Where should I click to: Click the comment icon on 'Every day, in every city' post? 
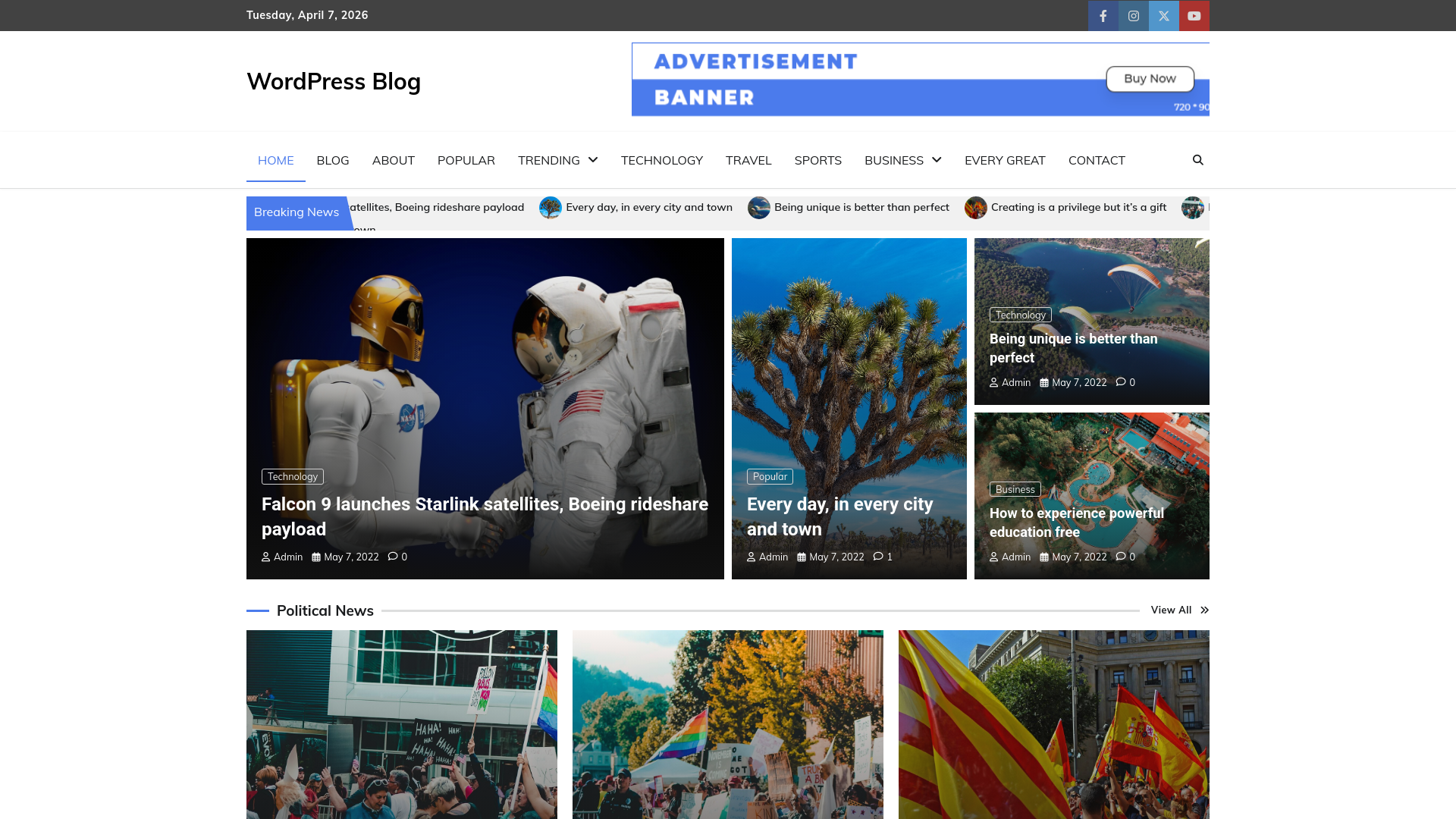(x=878, y=557)
